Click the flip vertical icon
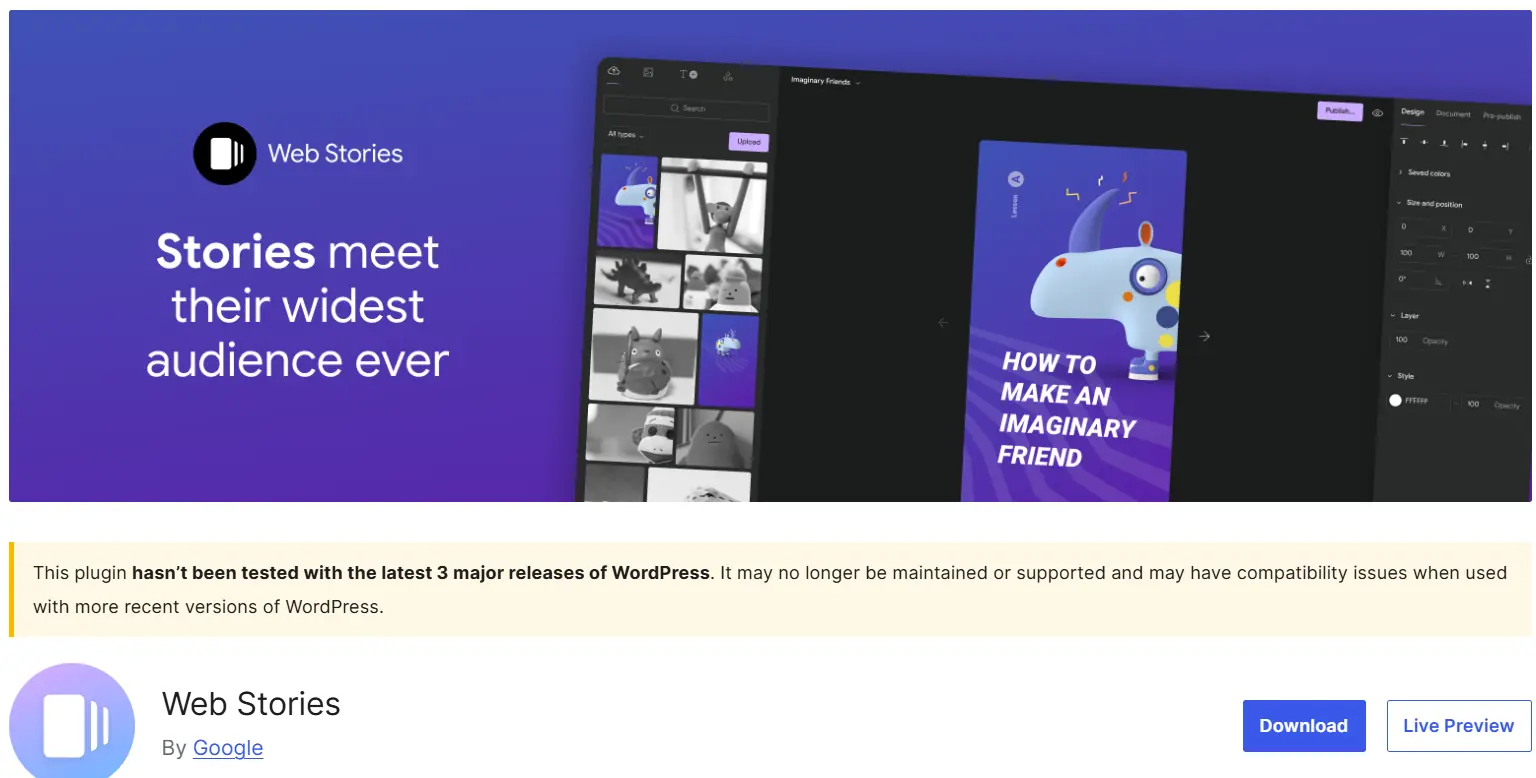The image size is (1536, 778). (x=1488, y=284)
